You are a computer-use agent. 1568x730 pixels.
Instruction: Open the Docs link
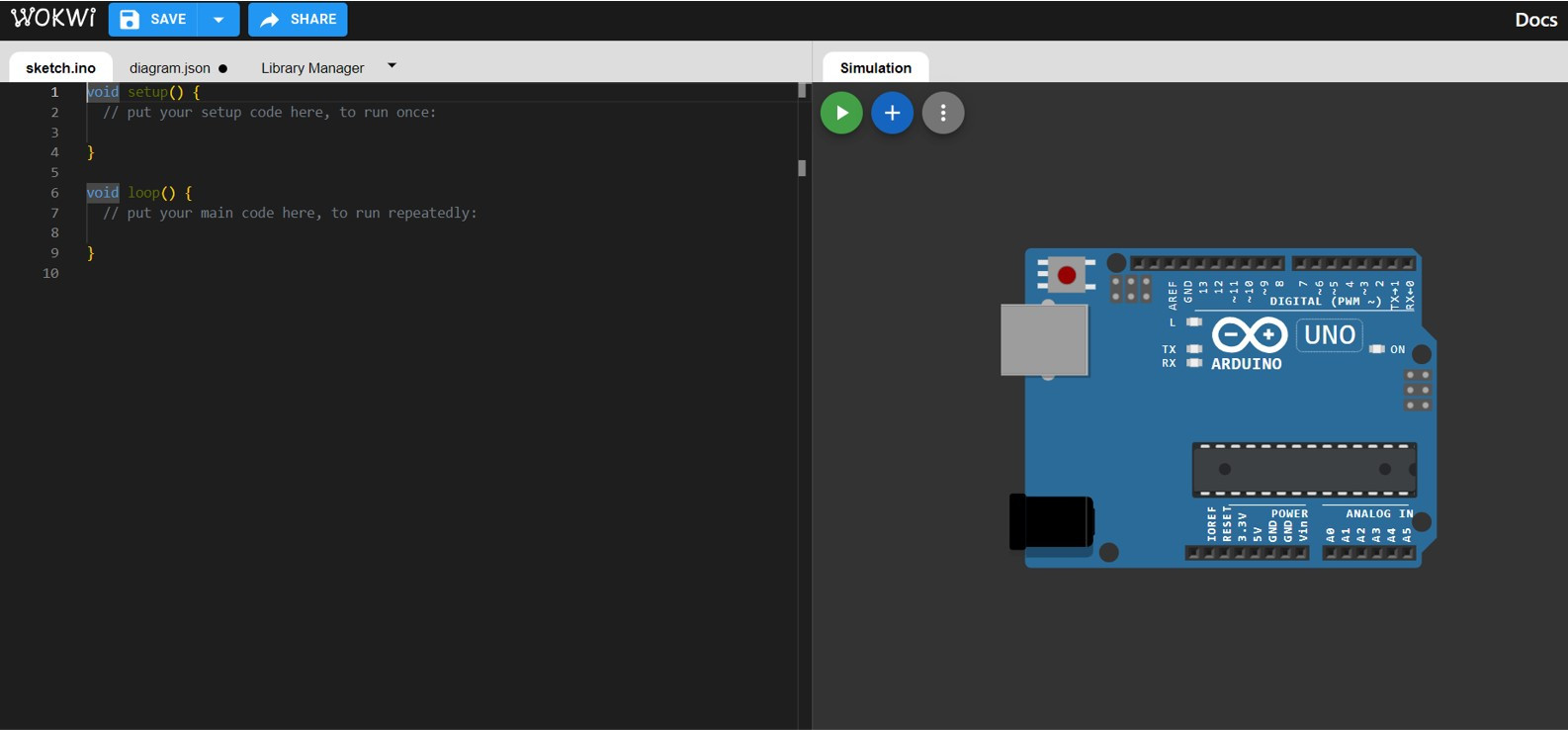point(1535,20)
